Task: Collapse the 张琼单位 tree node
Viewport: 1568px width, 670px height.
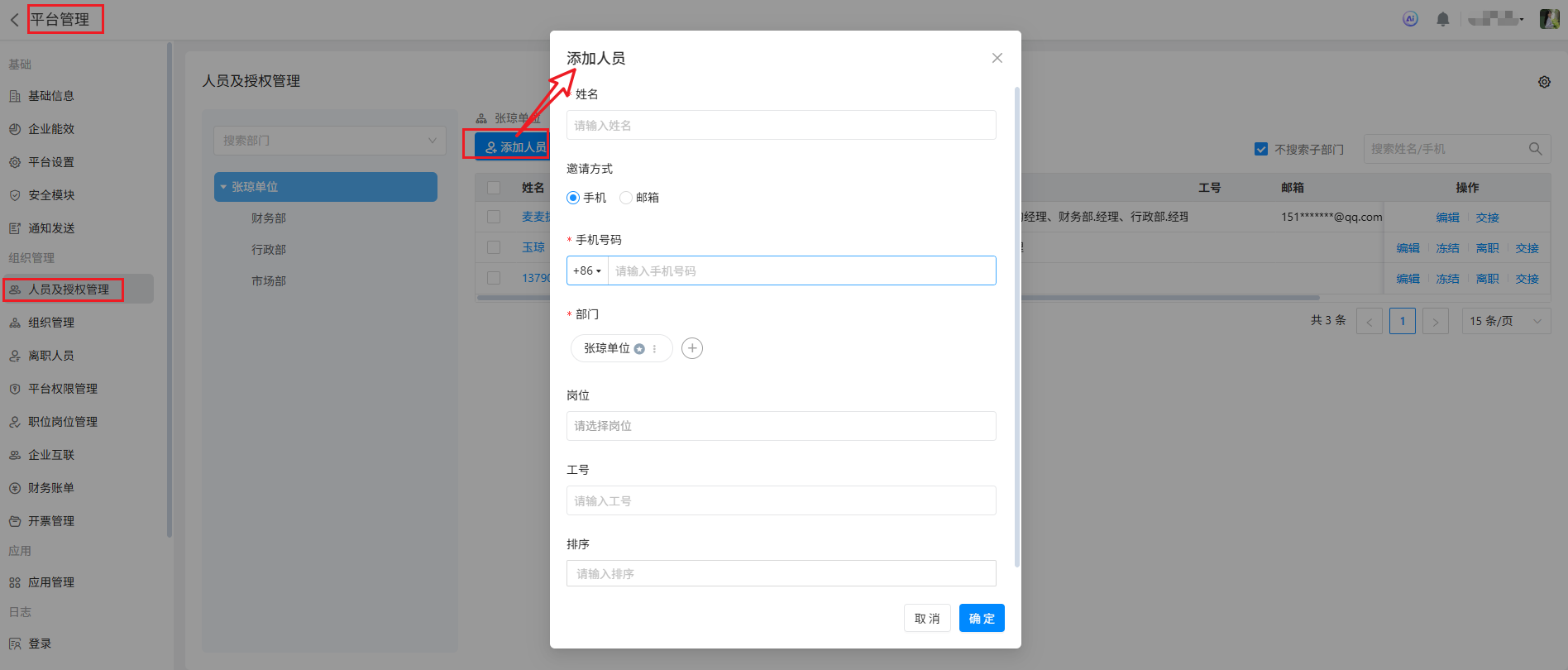Action: point(223,187)
